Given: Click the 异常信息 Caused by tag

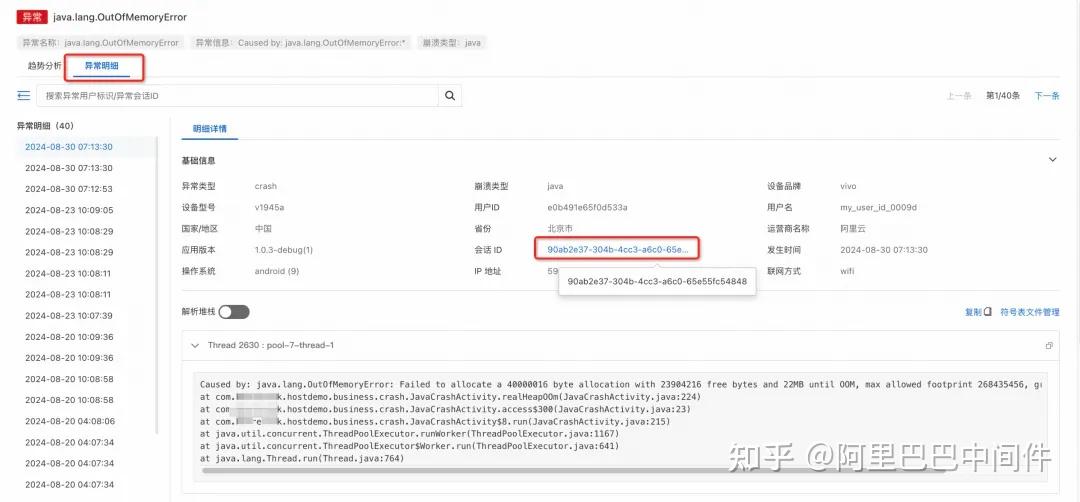Looking at the screenshot, I should [300, 43].
